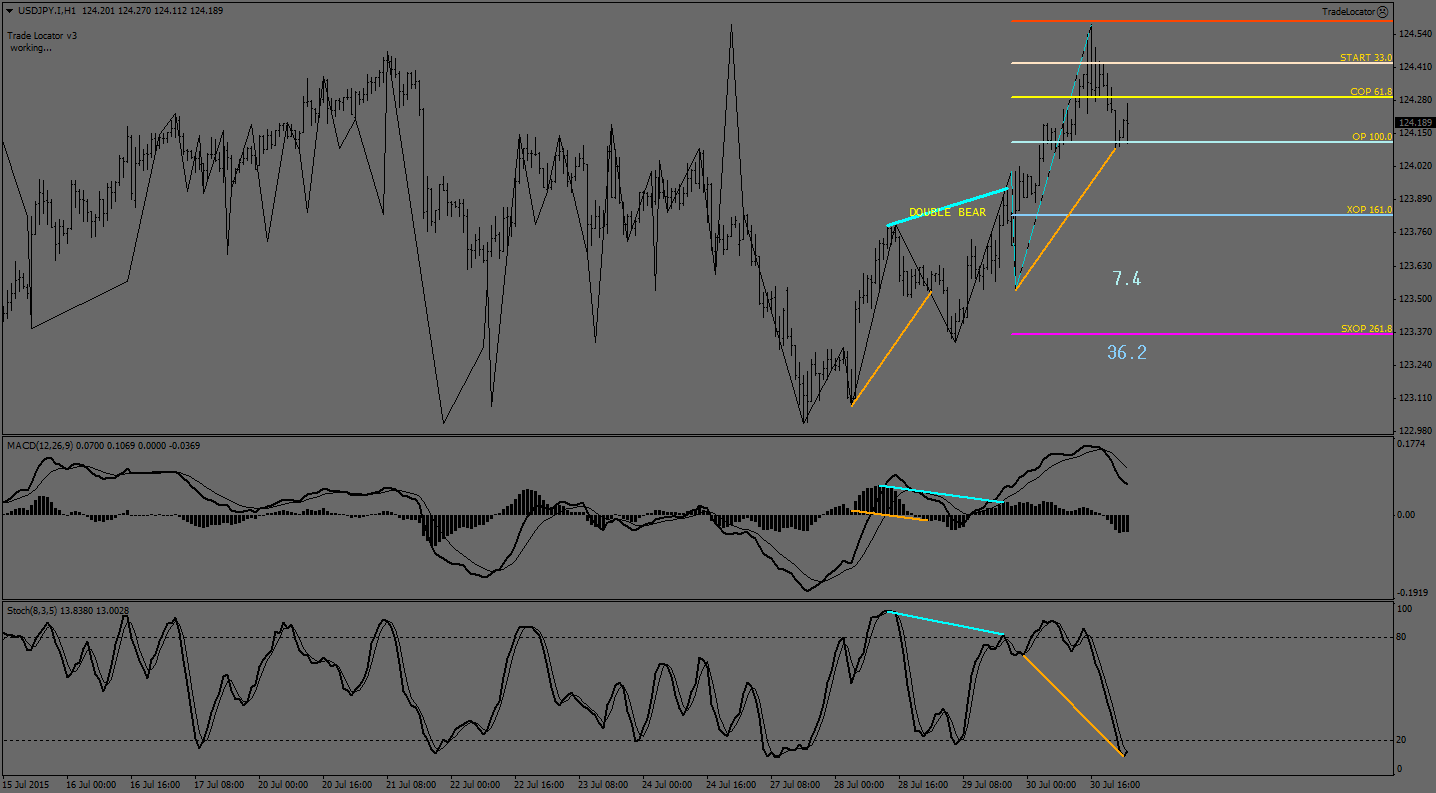Select the XOP 161.0 level label

point(1369,210)
